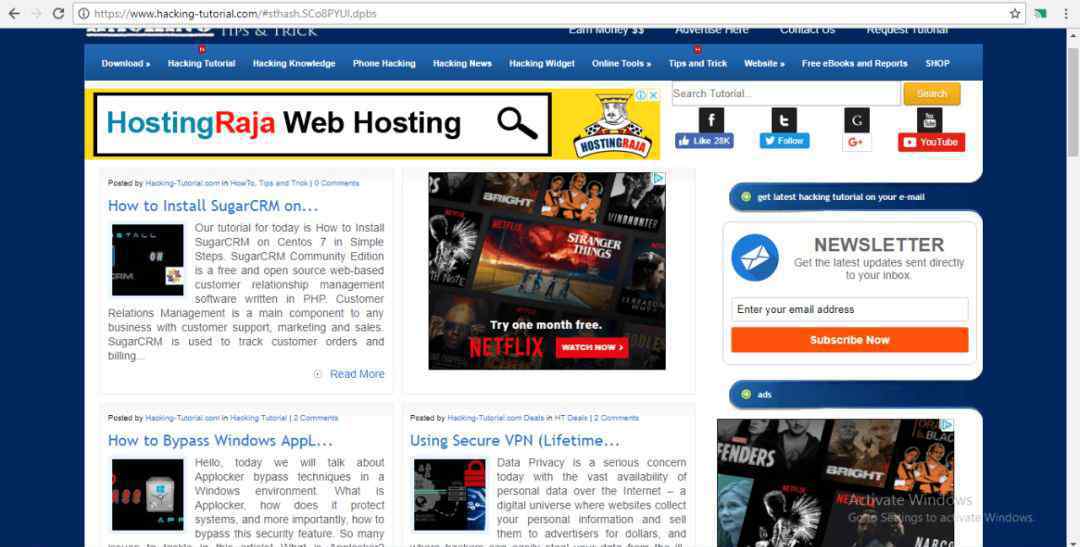Open Free eBooks and Reports menu
Image resolution: width=1080 pixels, height=547 pixels.
pos(855,63)
